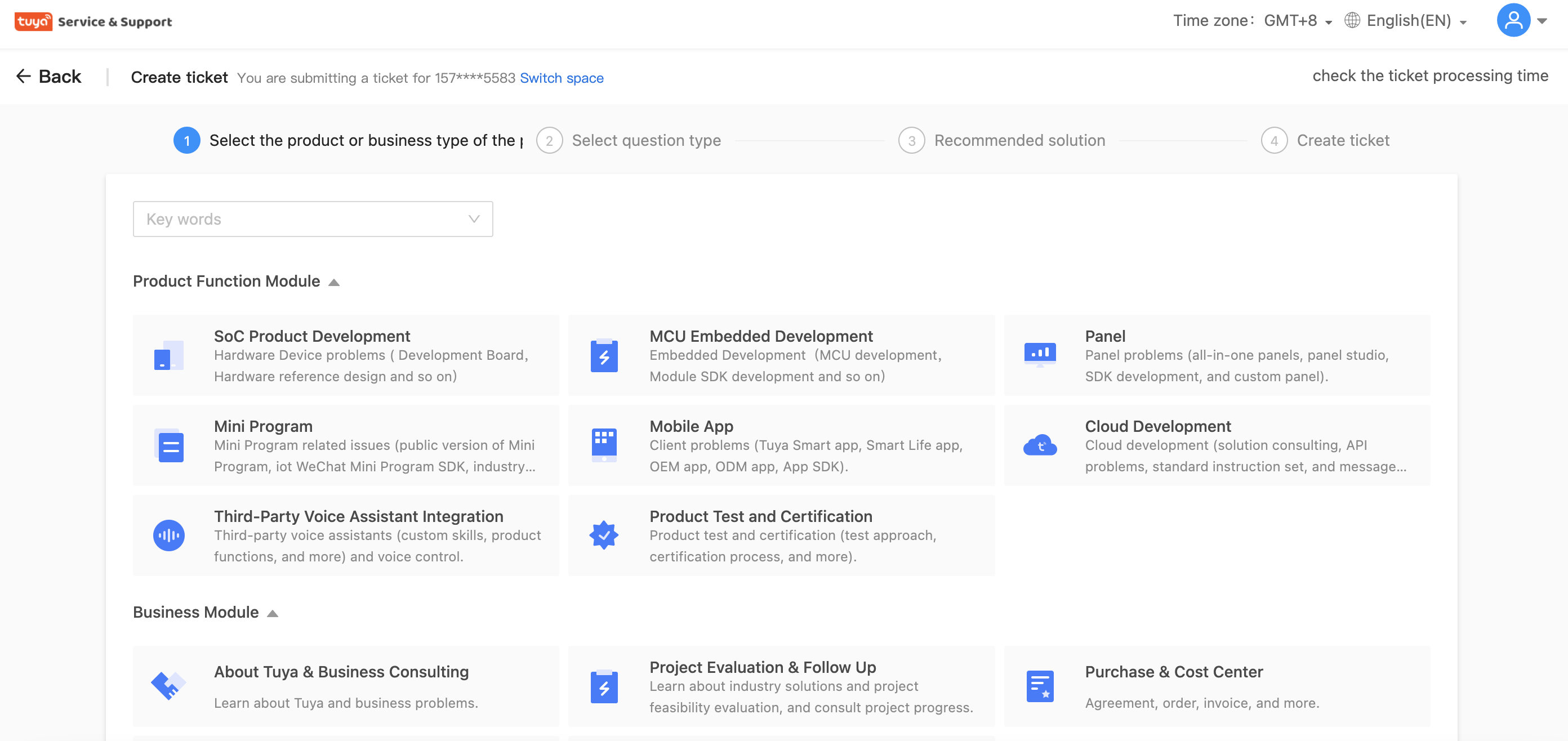Select SoC Product Development title
Image resolution: width=1568 pixels, height=741 pixels.
[x=311, y=336]
